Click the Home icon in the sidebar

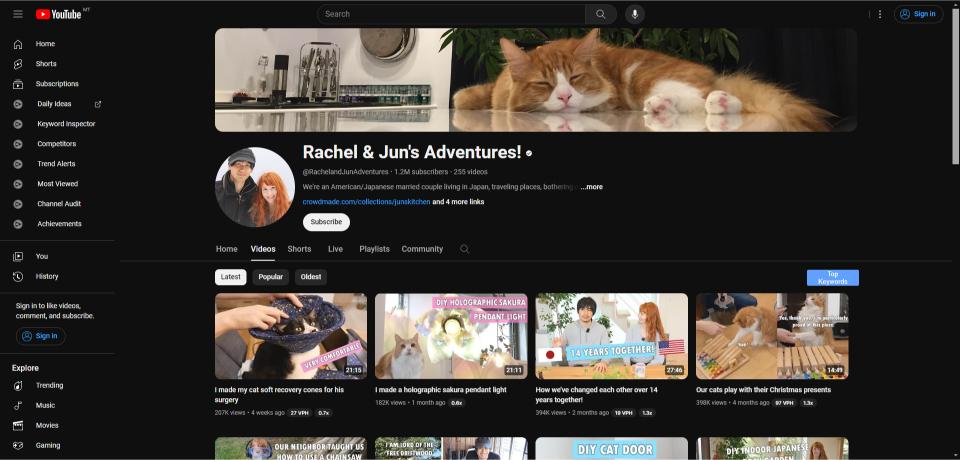pyautogui.click(x=18, y=44)
